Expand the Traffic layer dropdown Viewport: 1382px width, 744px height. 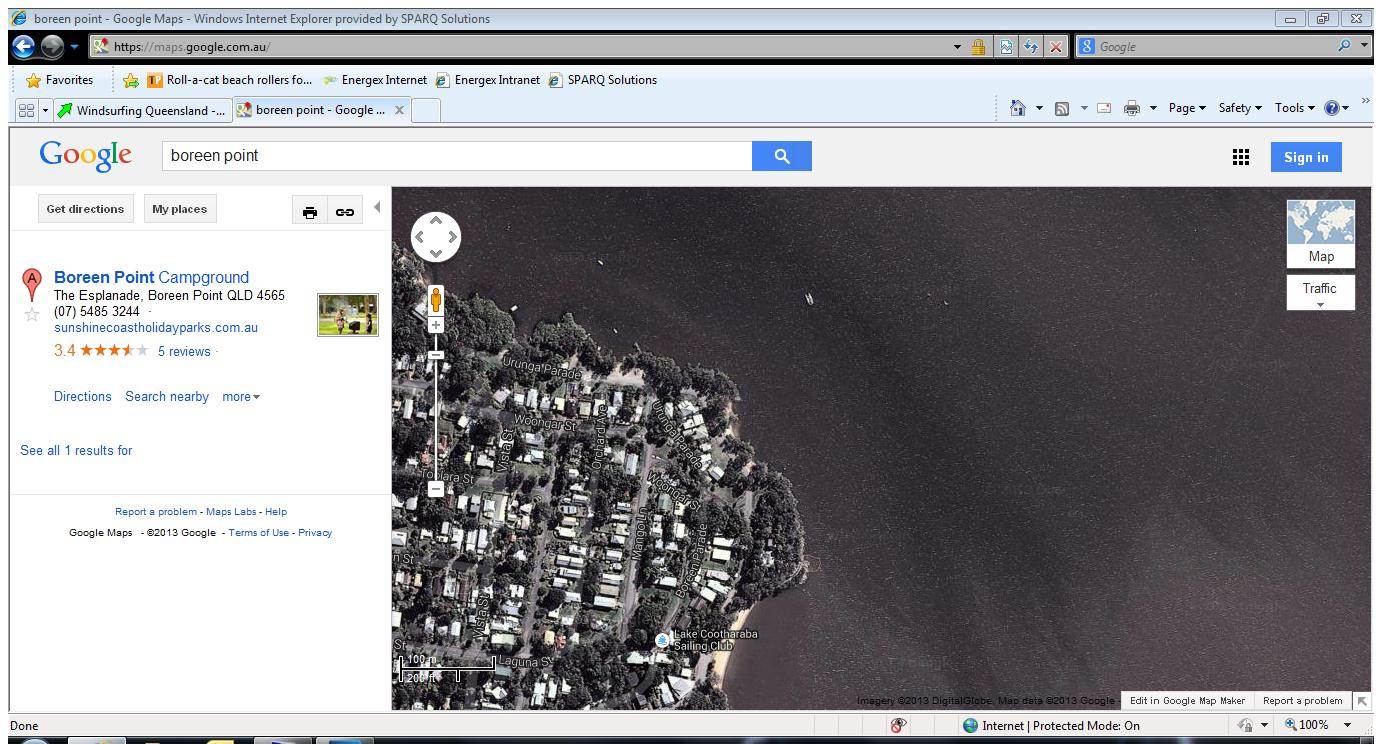[1320, 293]
